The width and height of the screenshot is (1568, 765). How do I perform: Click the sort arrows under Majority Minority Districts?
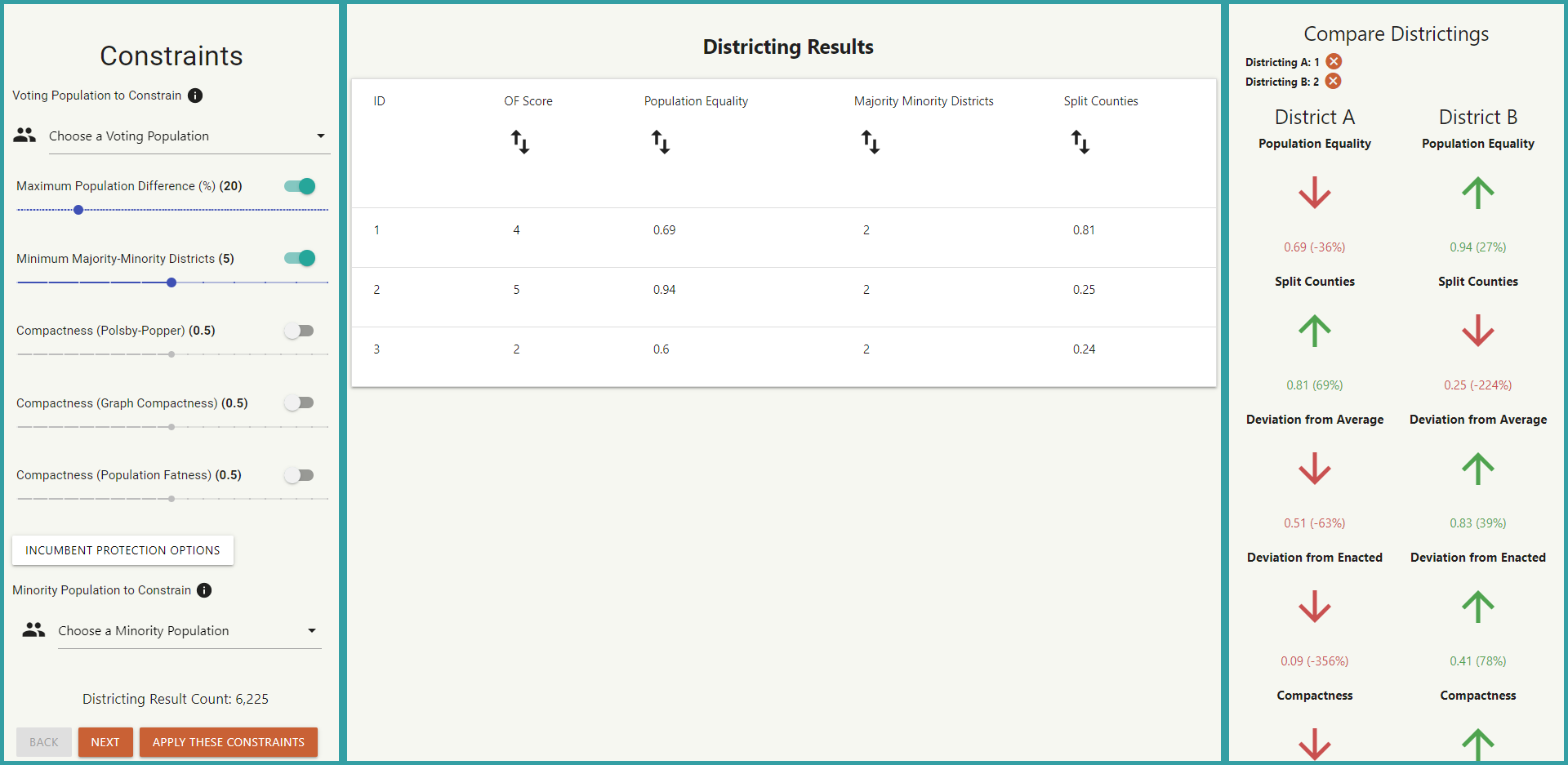tap(871, 142)
